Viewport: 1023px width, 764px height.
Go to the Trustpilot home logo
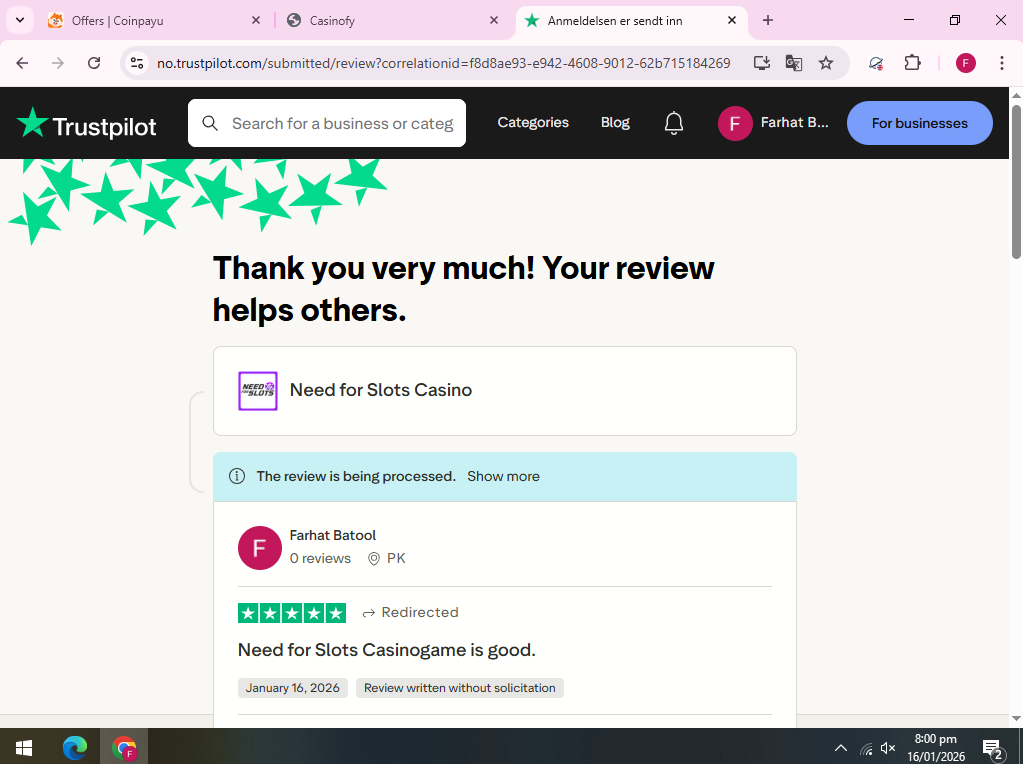coord(86,123)
